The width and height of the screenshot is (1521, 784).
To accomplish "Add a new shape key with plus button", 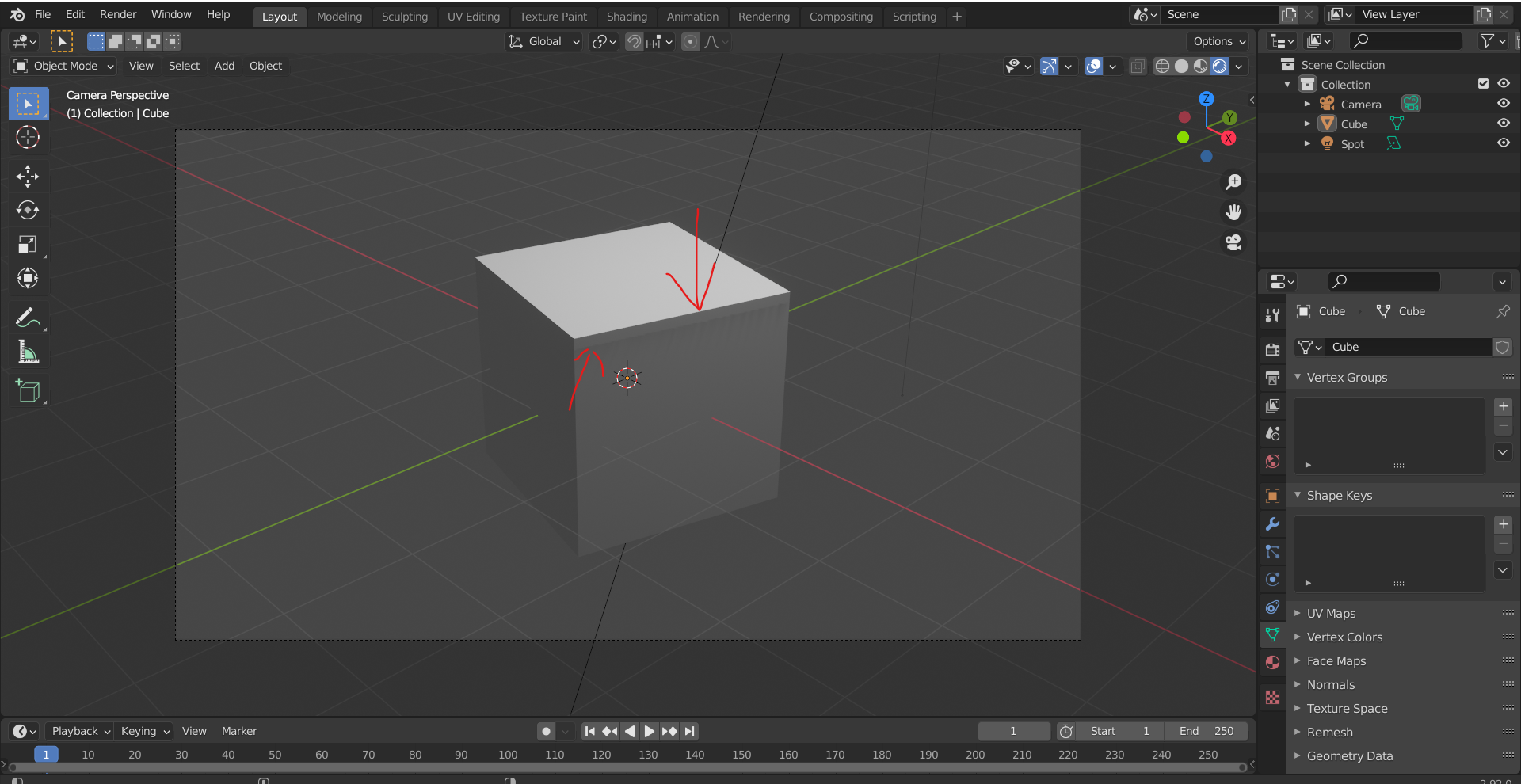I will tap(1503, 524).
